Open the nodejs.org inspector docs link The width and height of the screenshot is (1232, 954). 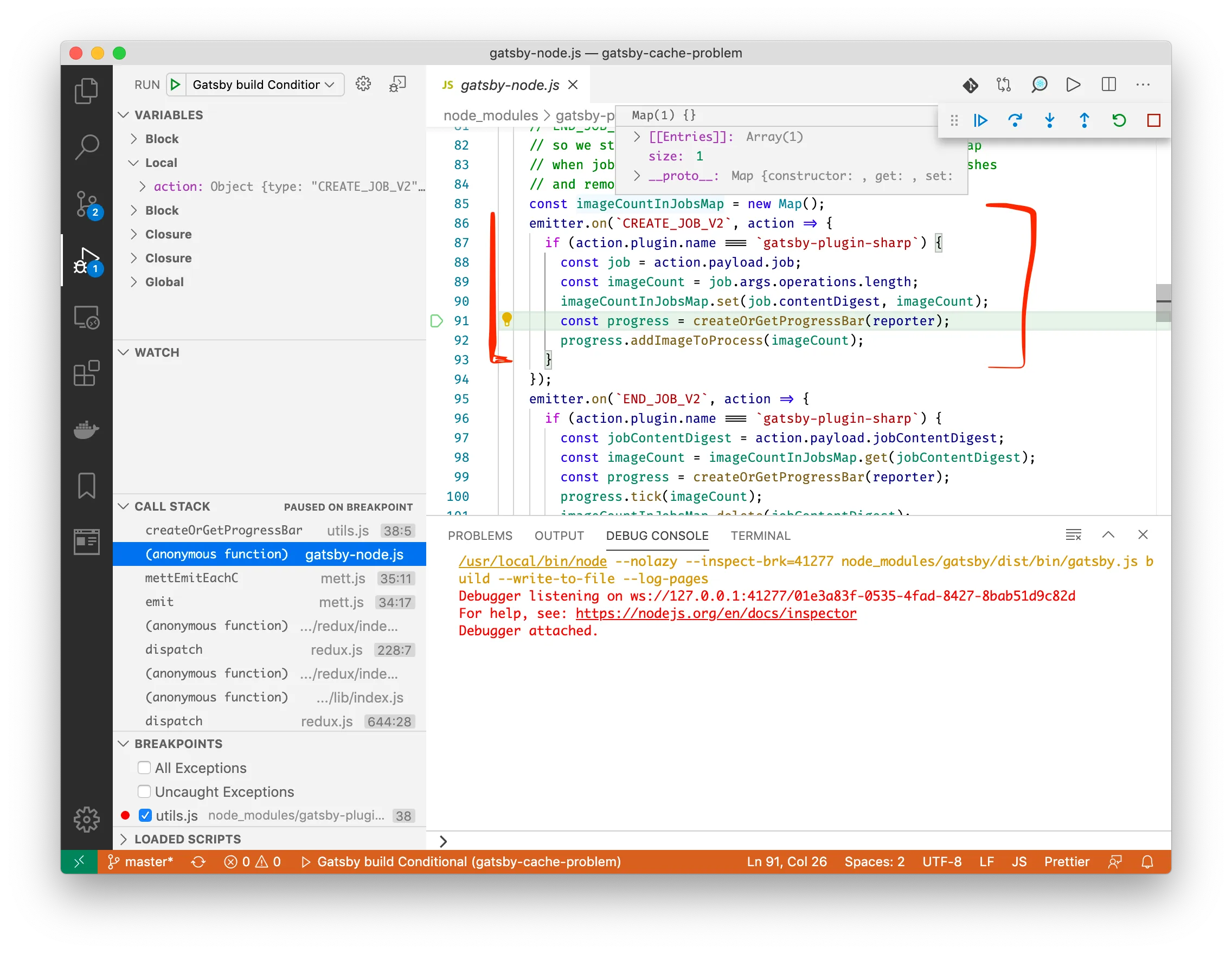point(715,613)
